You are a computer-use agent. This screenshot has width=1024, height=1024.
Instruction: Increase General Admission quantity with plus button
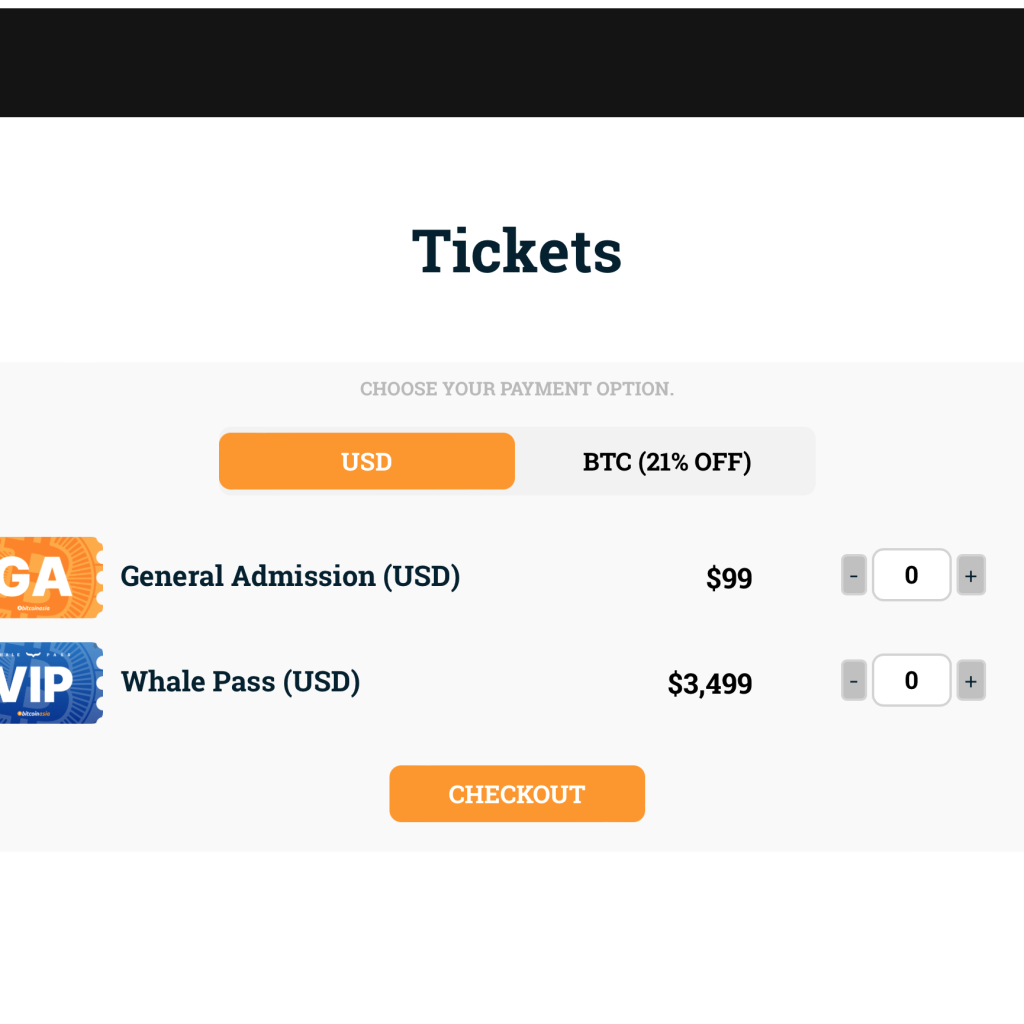(x=971, y=575)
